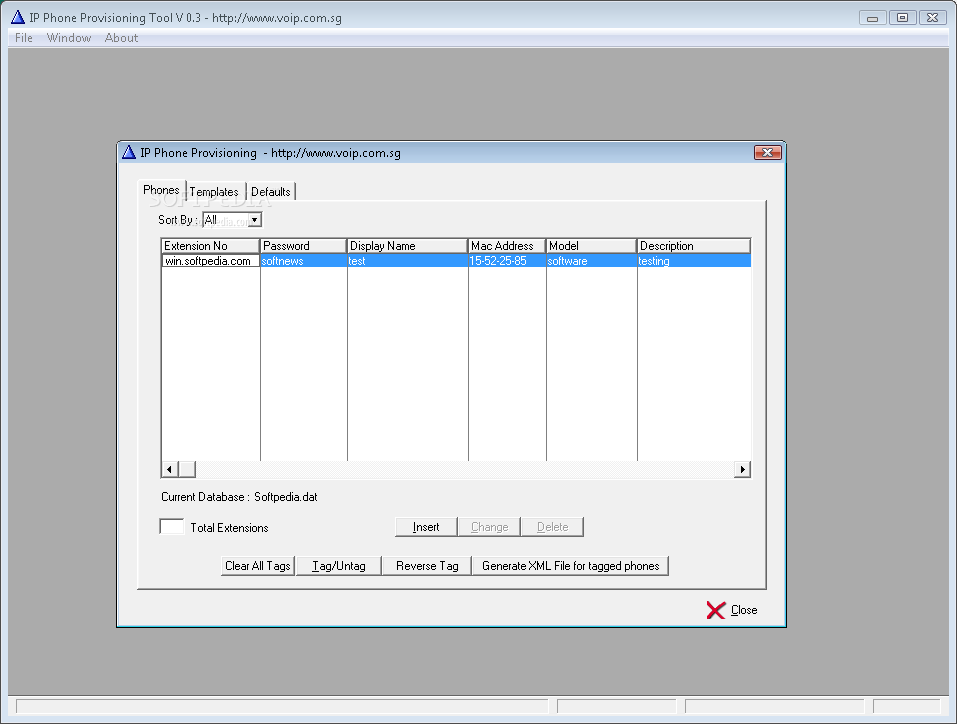Click the softnews password cell
Viewport: 957px width, 724px height.
(303, 261)
